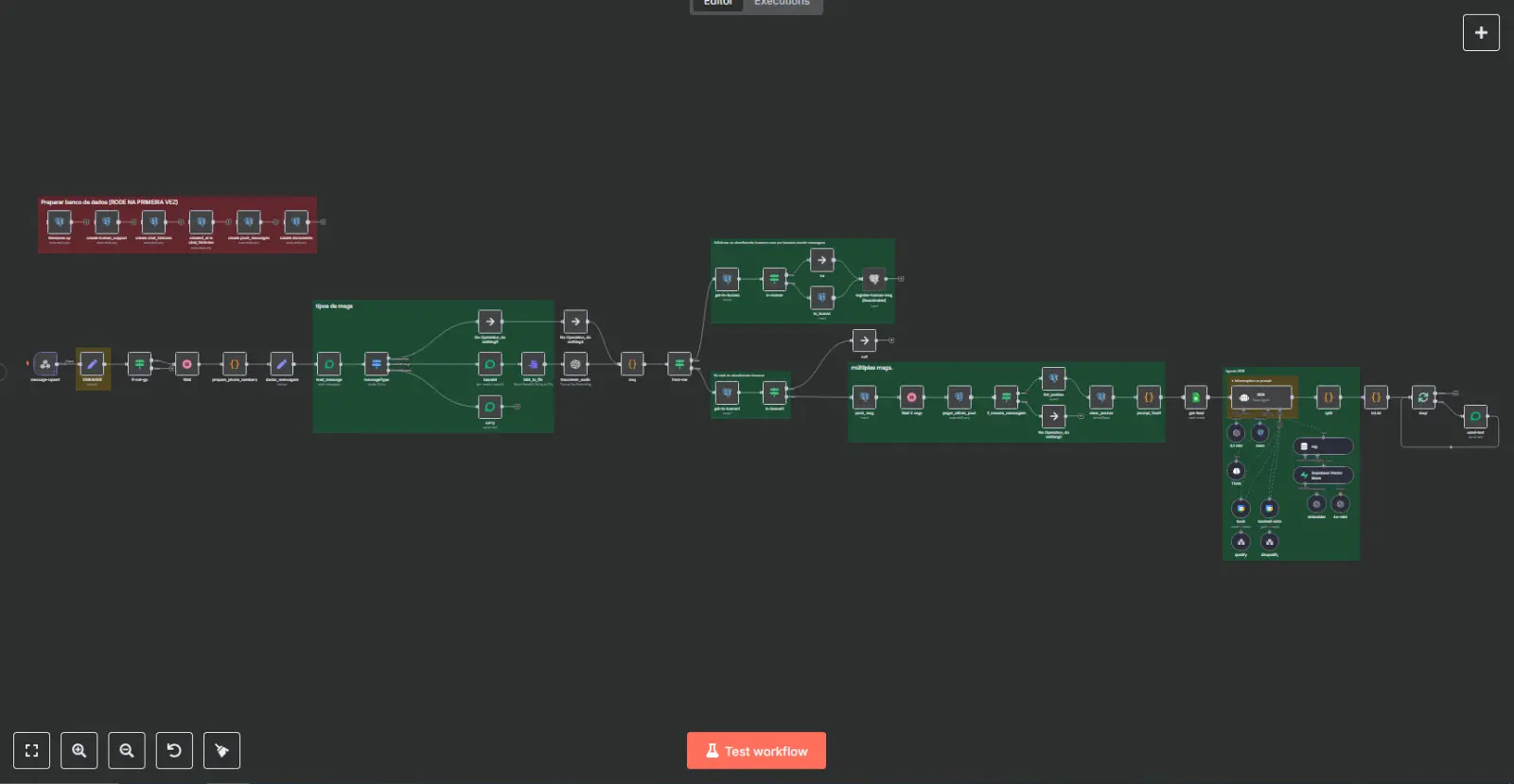This screenshot has height=784, width=1514.
Task: Open the transcrever_audio OpenAI node
Action: coord(575,364)
